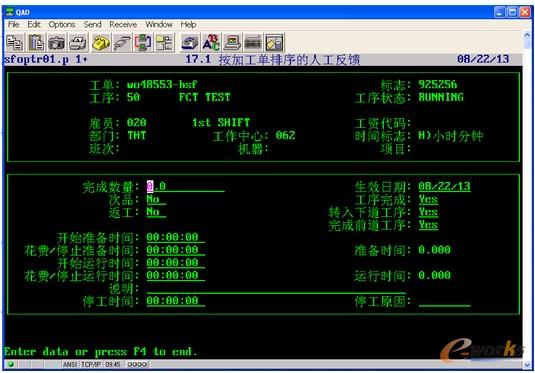Open the File menu
Viewport: 535px width, 373px height.
[x=14, y=25]
